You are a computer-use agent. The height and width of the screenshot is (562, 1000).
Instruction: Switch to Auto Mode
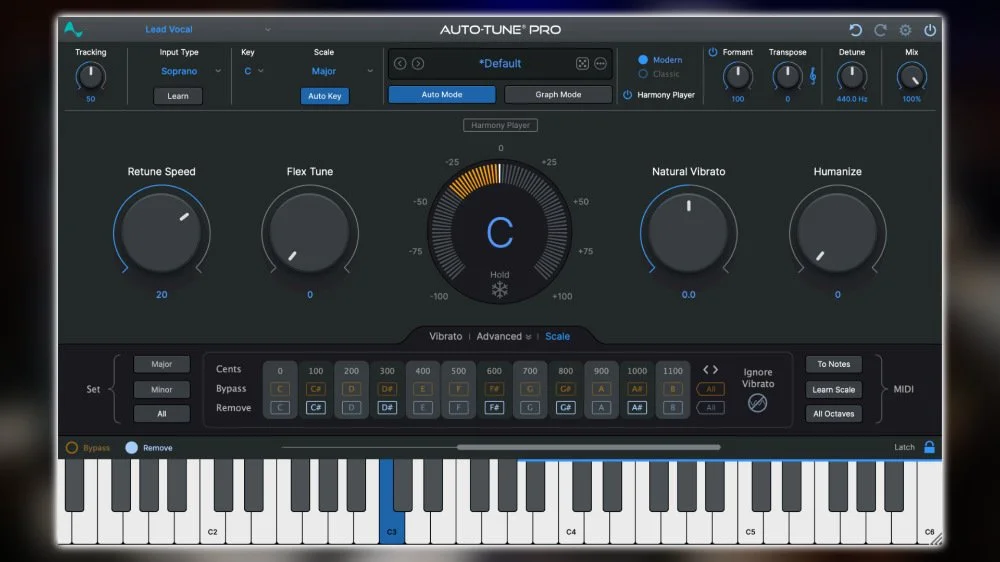(442, 94)
